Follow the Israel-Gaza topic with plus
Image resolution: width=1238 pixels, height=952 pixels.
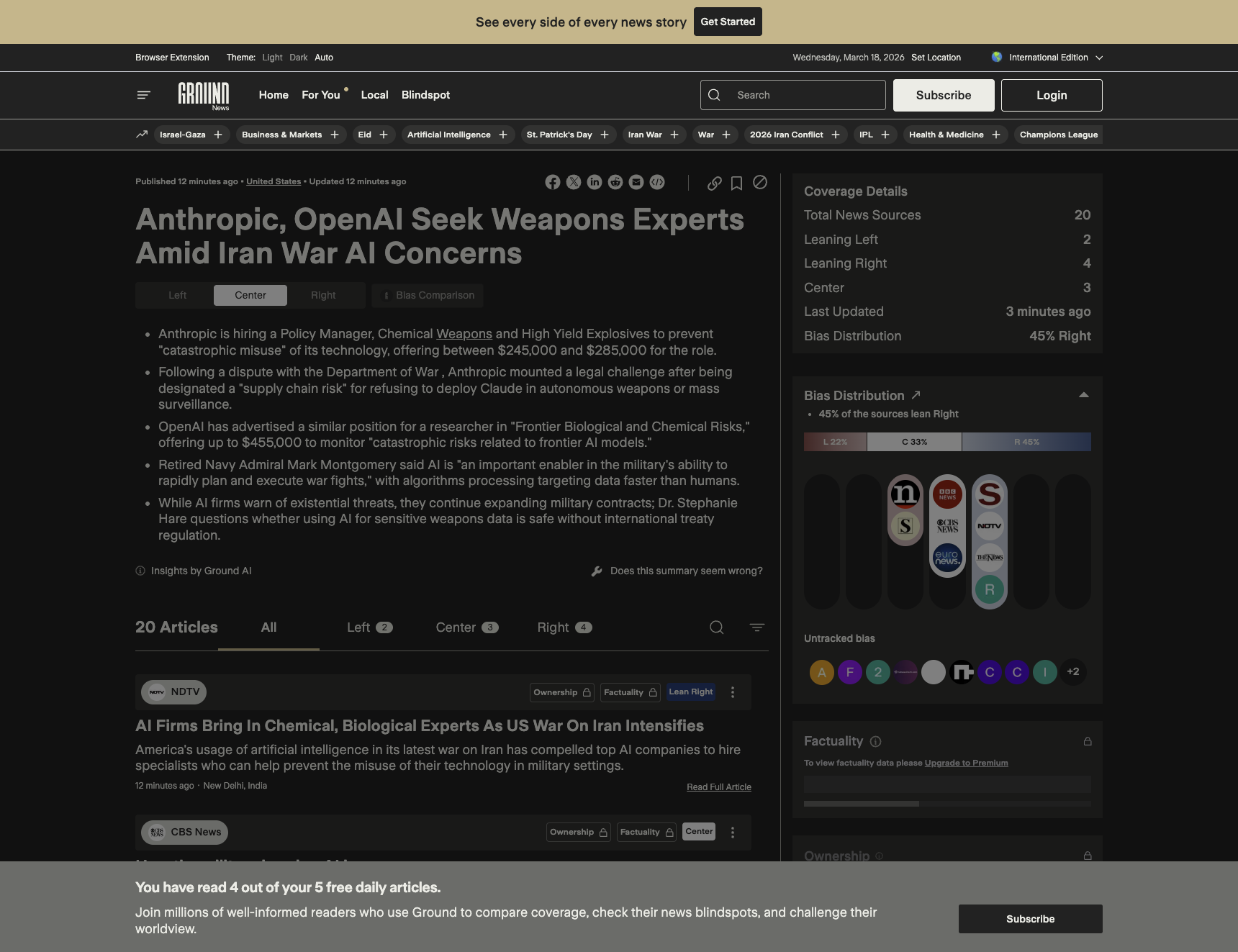tap(218, 135)
